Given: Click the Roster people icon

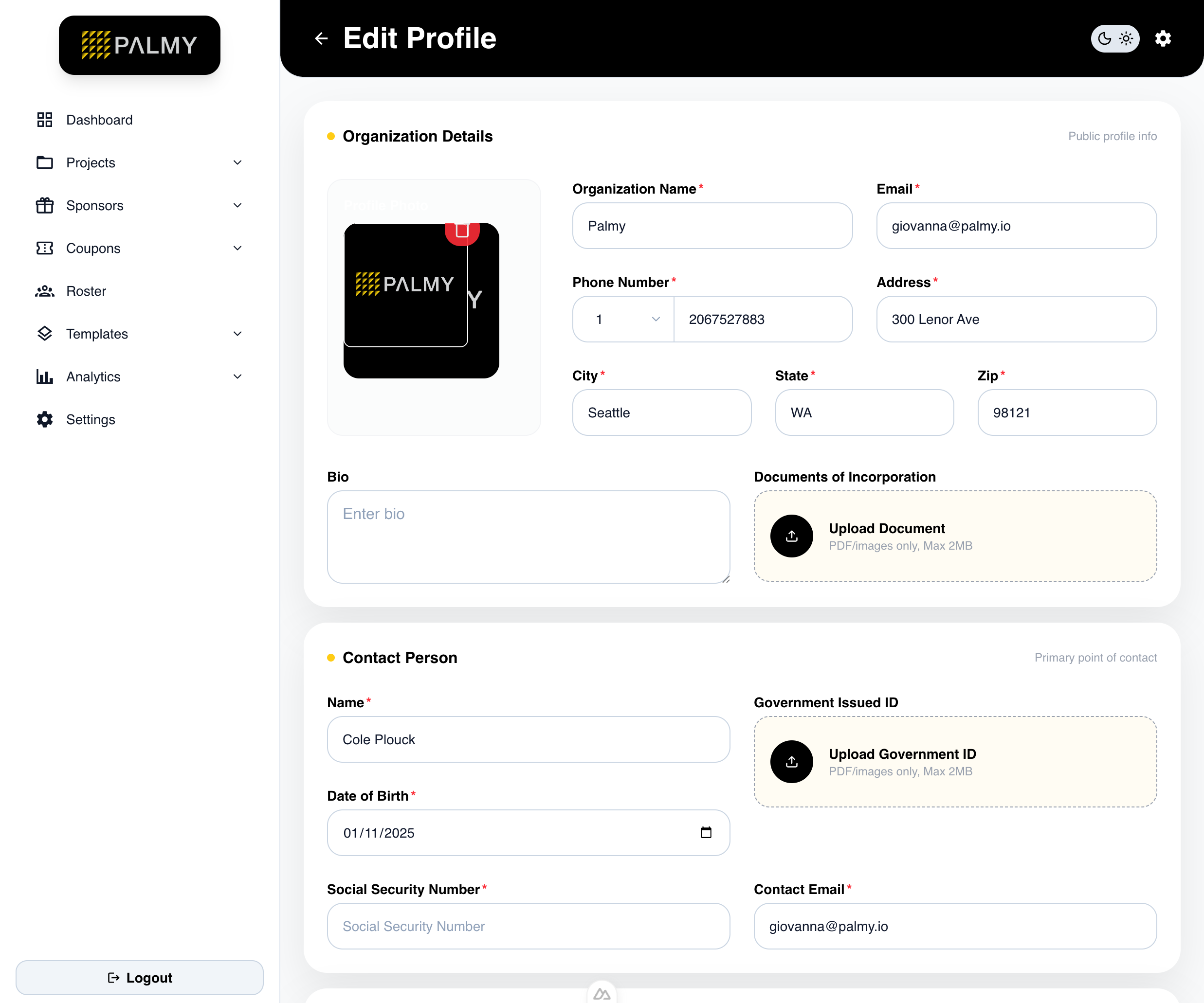Looking at the screenshot, I should click(45, 291).
